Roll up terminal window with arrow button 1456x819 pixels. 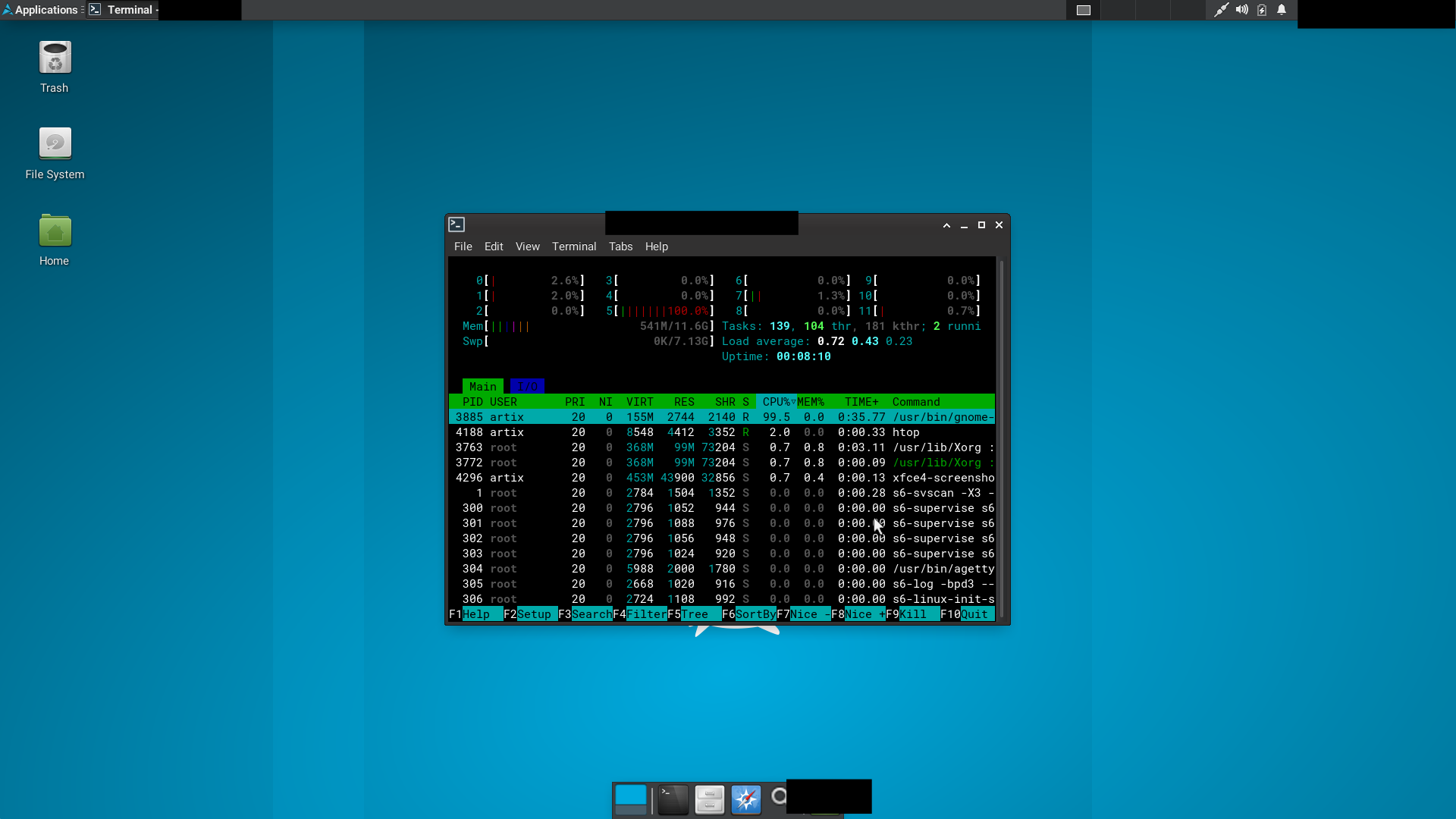946,225
